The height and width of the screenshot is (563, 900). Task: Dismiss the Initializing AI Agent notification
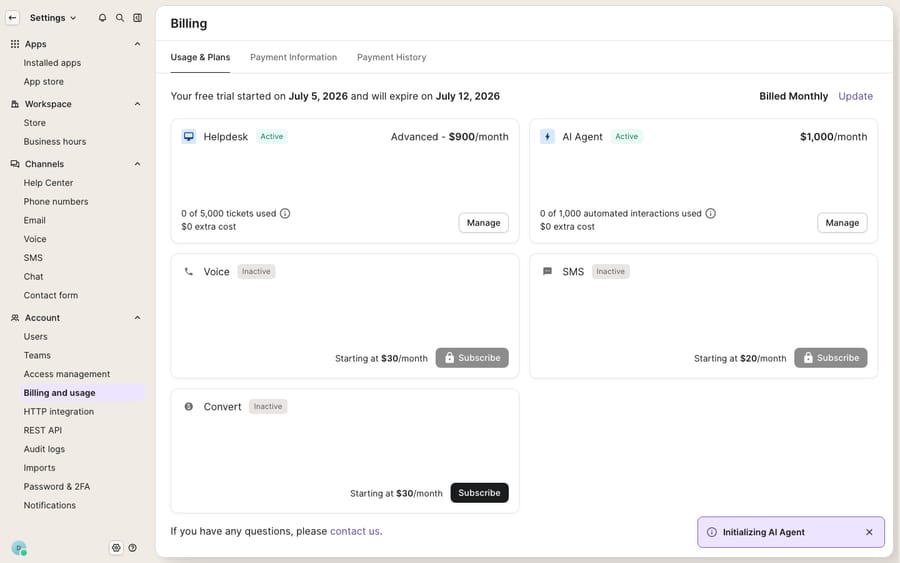(x=870, y=532)
